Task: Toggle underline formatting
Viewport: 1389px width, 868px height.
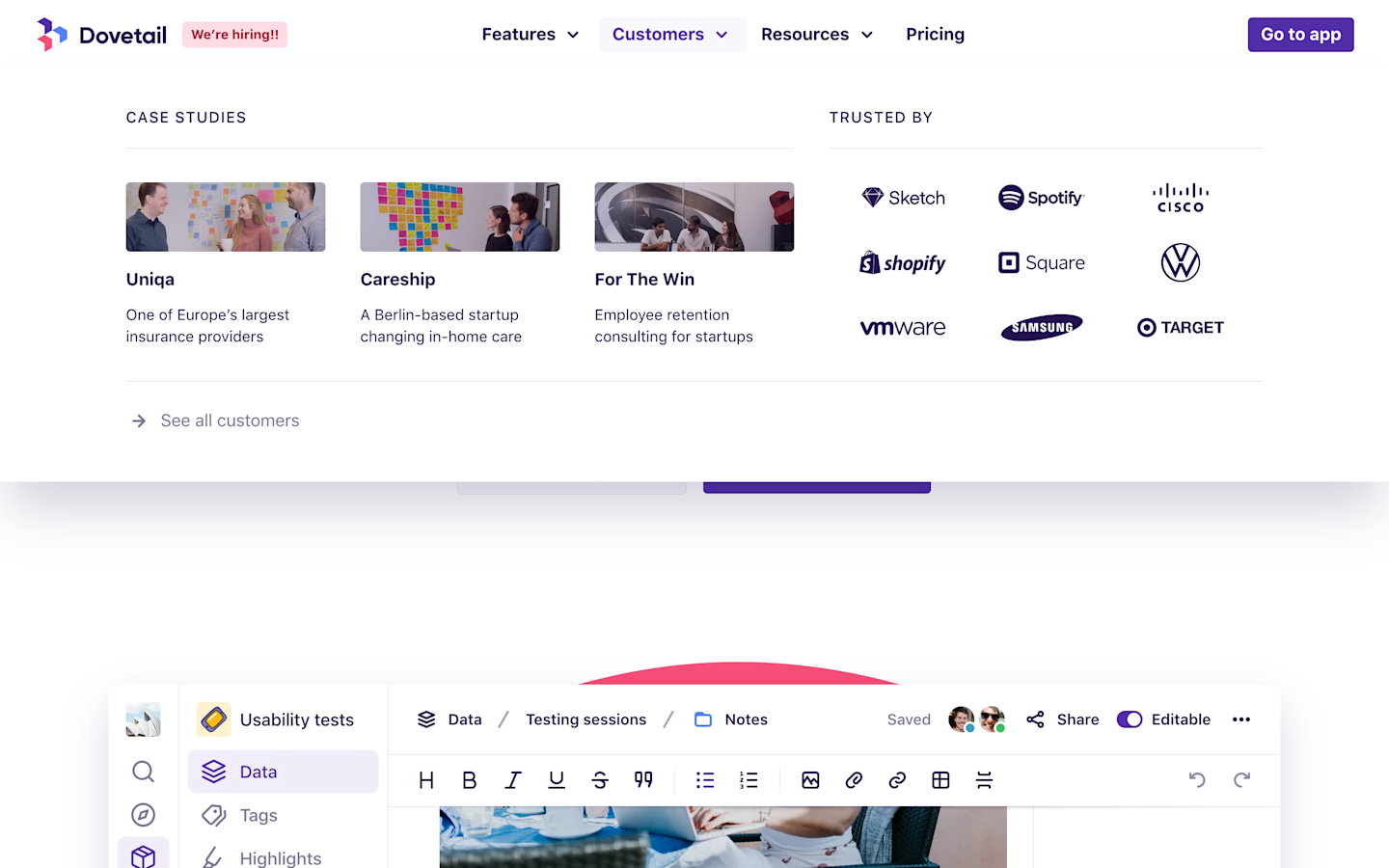Action: tap(557, 780)
